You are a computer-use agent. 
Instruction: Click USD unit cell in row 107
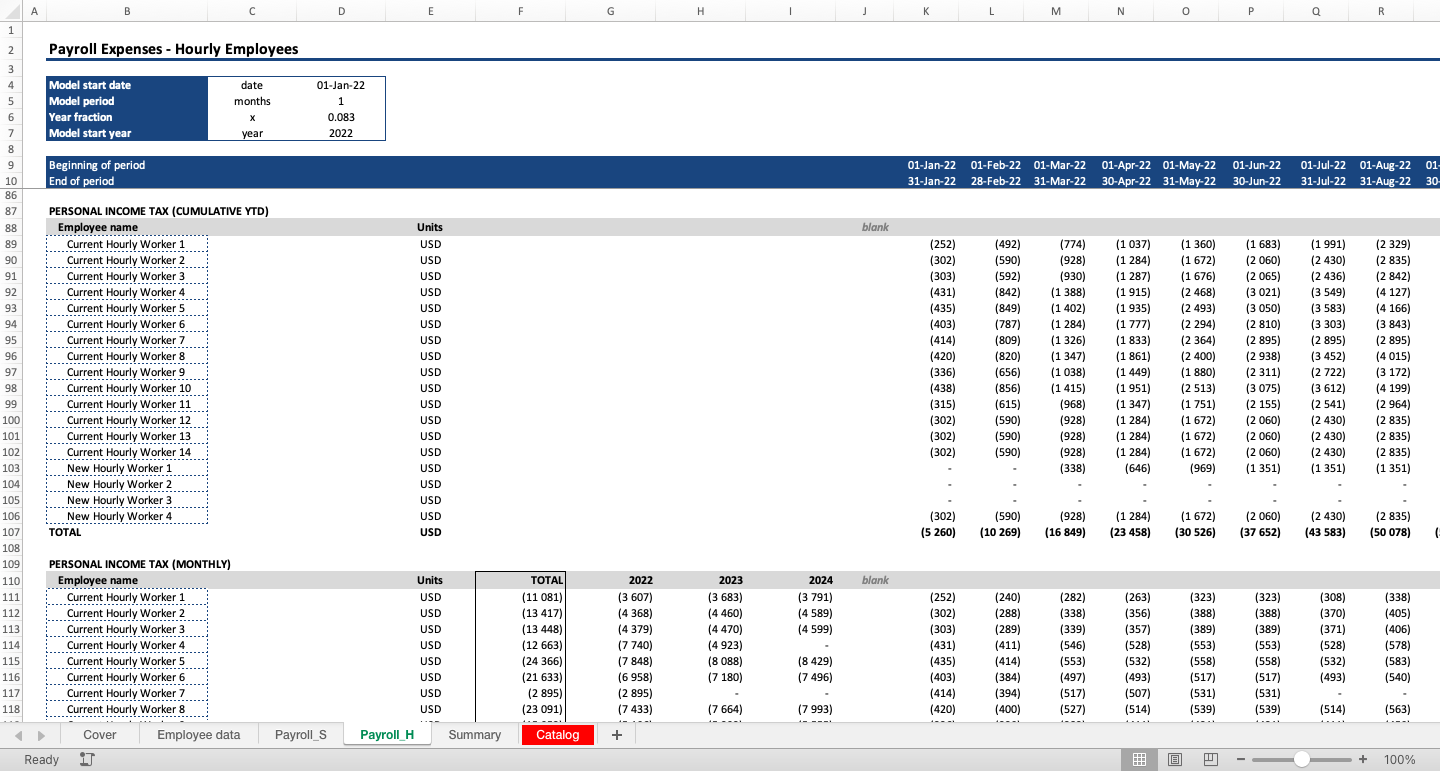tap(430, 532)
